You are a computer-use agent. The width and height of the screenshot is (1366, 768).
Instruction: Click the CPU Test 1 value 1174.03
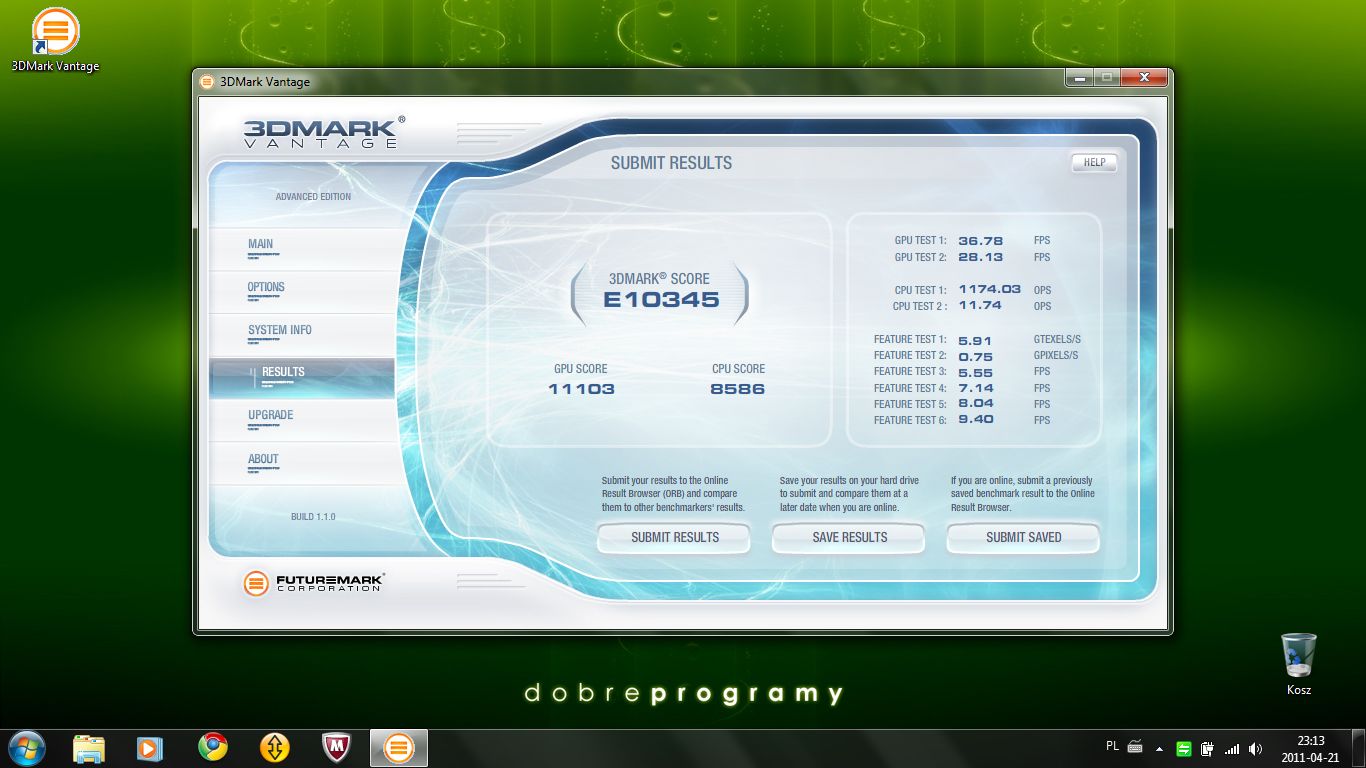[989, 290]
